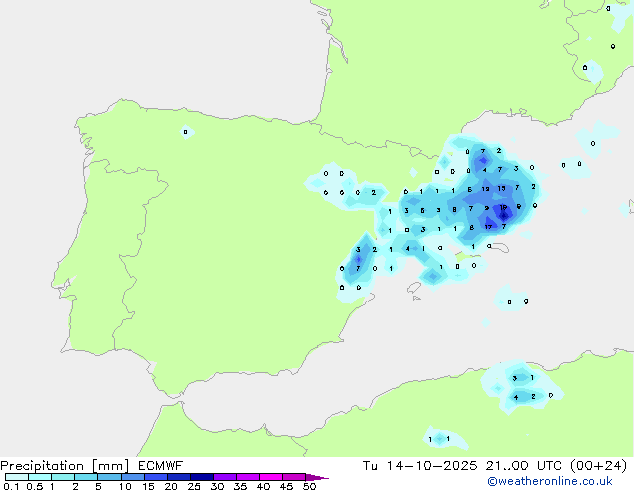Screen dimensions: 634x490
Task: Click the '12' precipitation value on map
Action: click(x=486, y=189)
